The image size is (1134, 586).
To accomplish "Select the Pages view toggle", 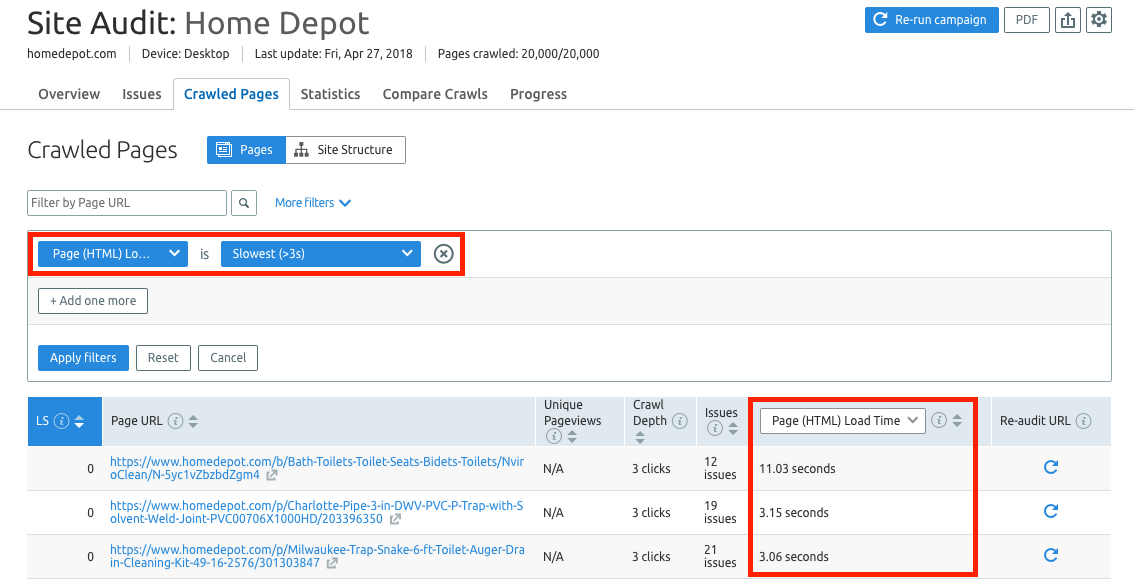I will (246, 150).
